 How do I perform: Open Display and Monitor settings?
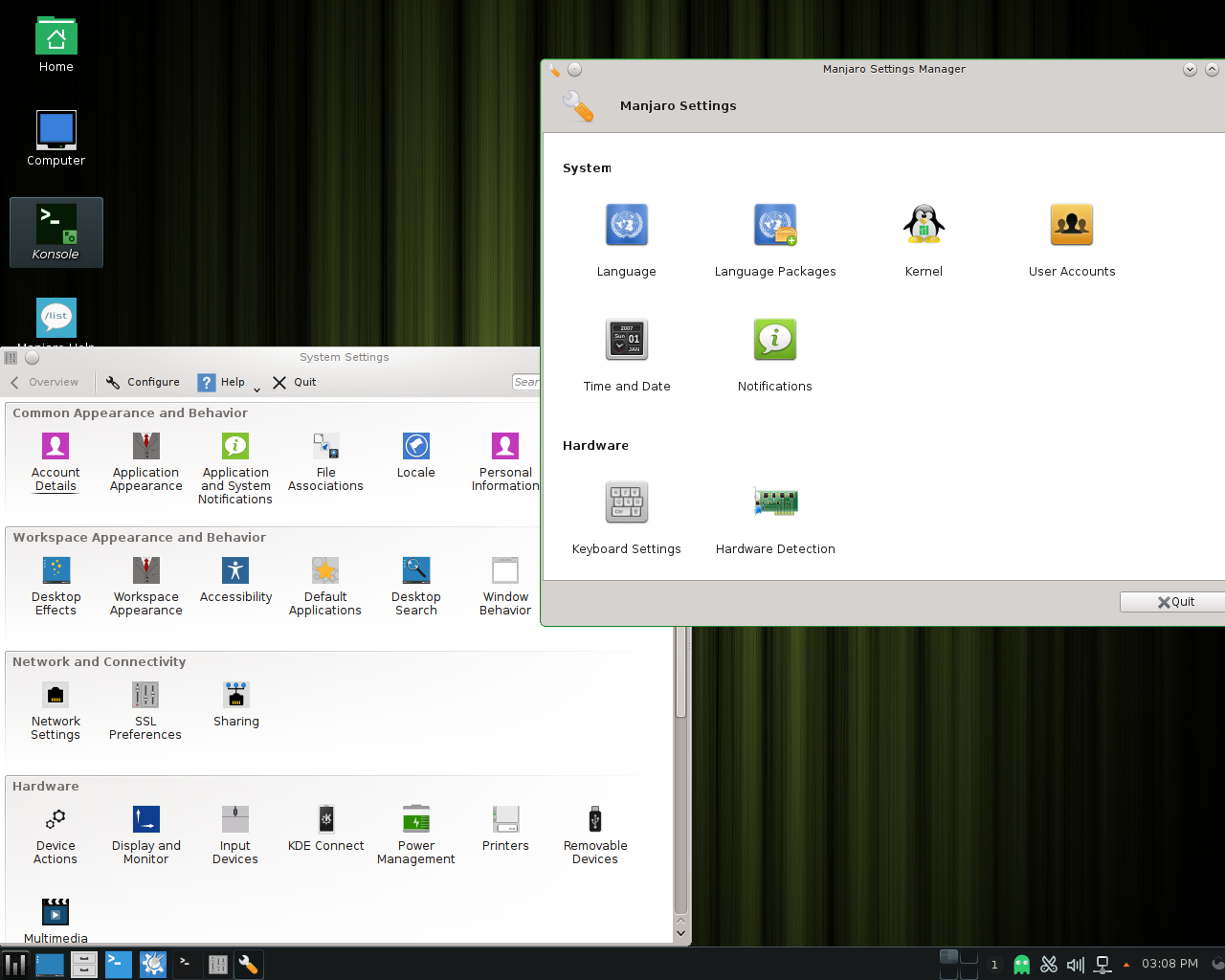click(x=146, y=835)
